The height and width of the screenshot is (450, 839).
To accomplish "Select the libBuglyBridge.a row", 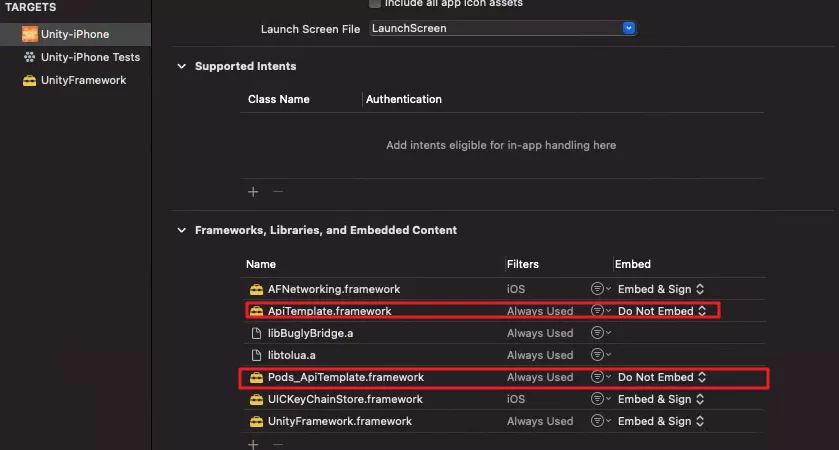I will click(503, 333).
